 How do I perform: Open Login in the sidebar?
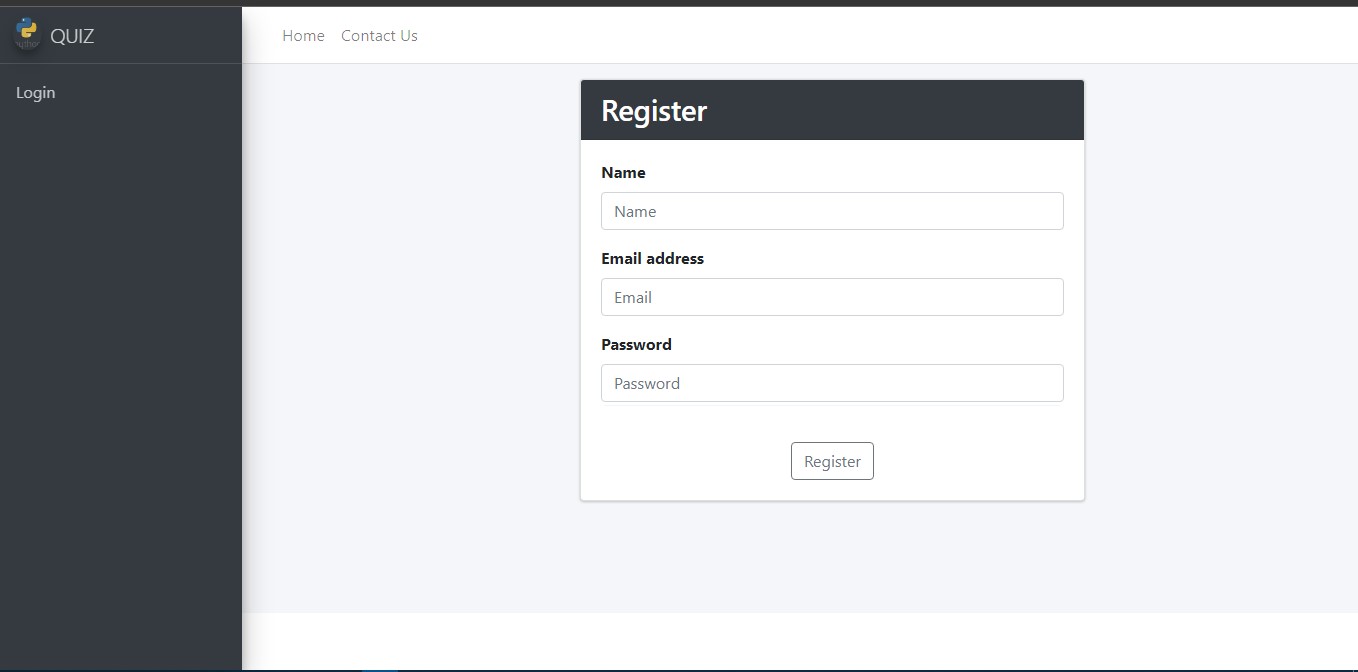(36, 92)
